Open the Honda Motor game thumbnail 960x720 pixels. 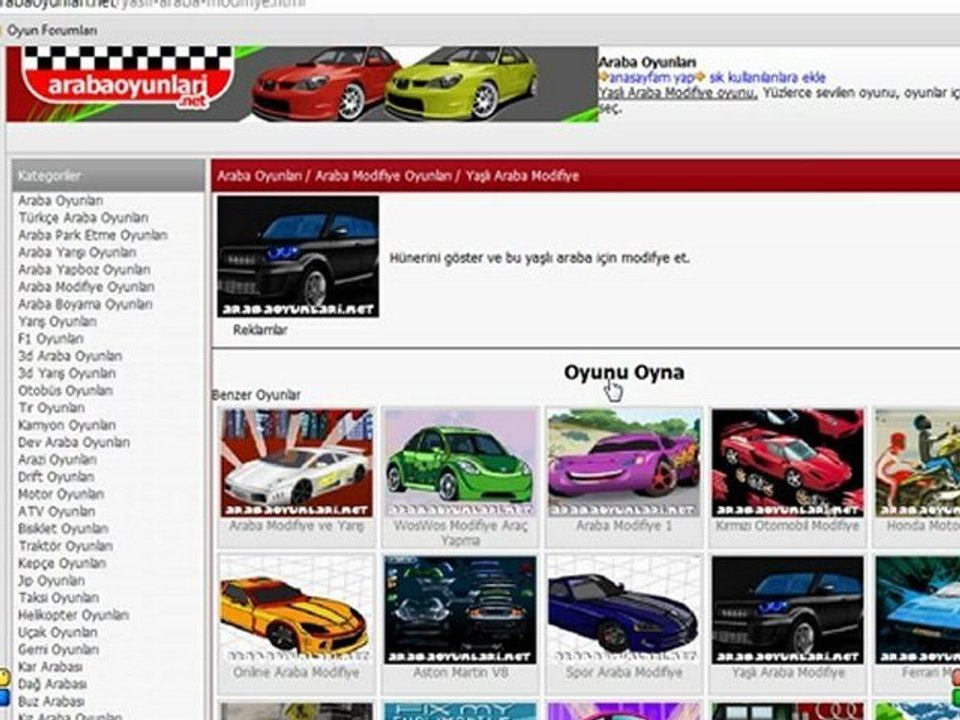coord(917,463)
